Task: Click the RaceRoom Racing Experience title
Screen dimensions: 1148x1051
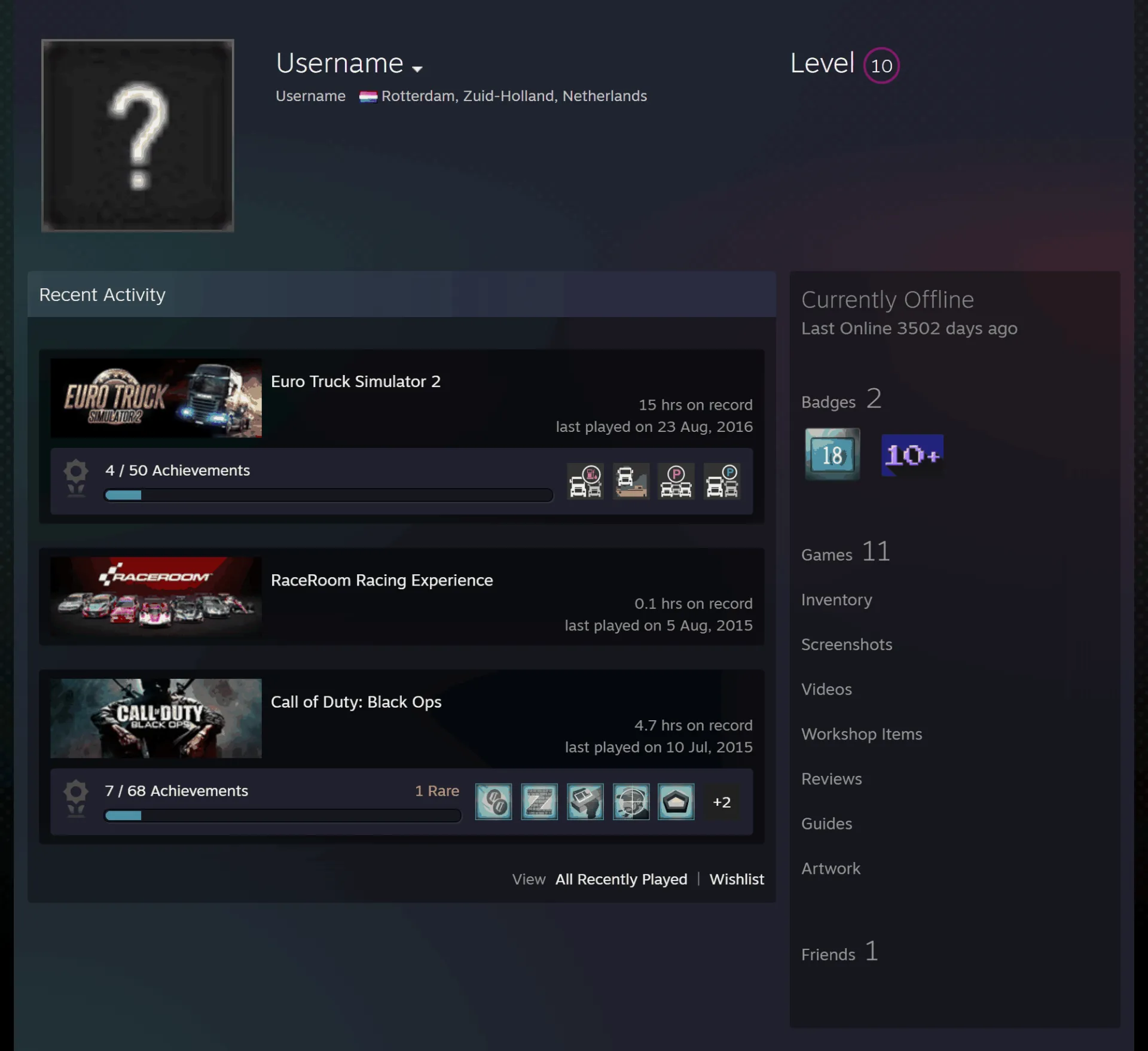Action: coord(382,580)
